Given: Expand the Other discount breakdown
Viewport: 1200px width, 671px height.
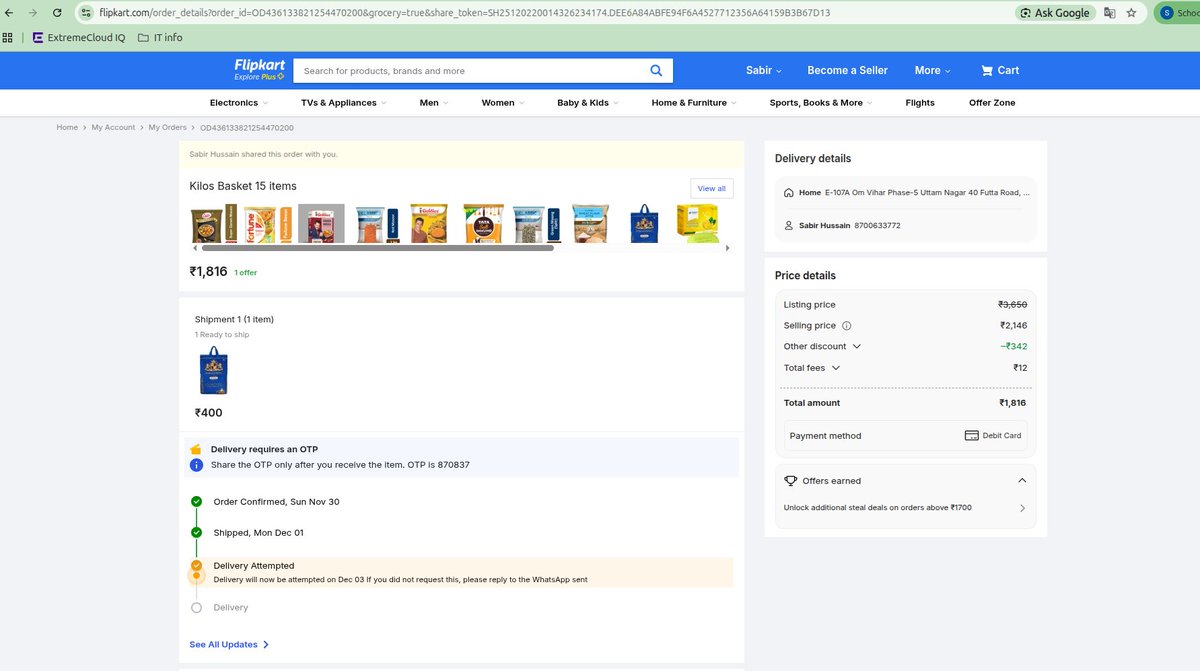Looking at the screenshot, I should 857,347.
